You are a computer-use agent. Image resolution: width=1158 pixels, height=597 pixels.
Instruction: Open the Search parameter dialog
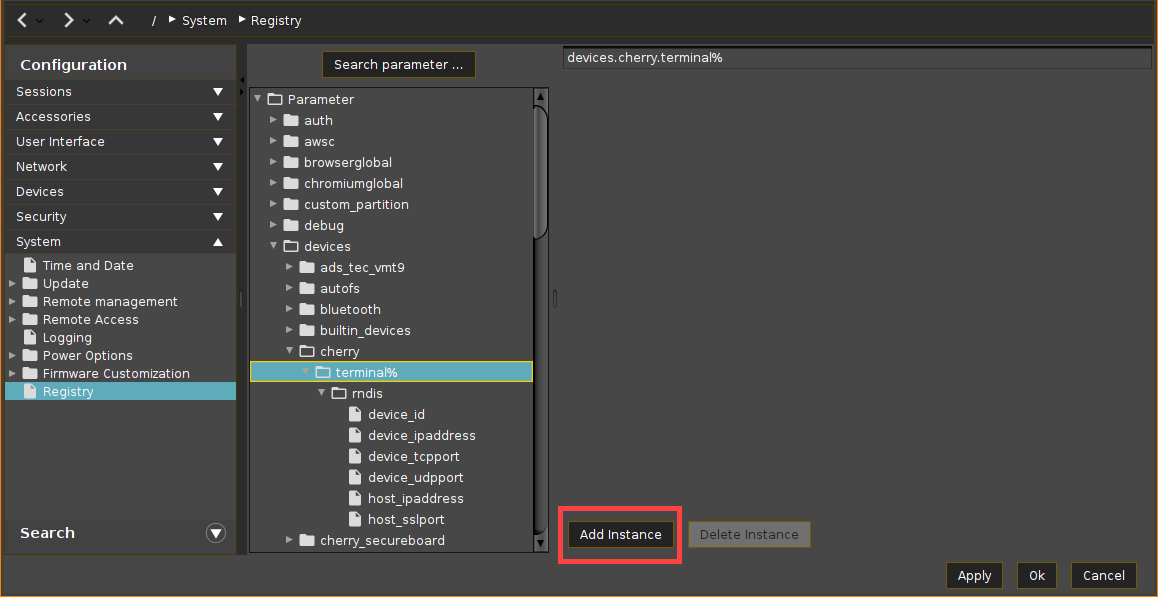tap(398, 65)
